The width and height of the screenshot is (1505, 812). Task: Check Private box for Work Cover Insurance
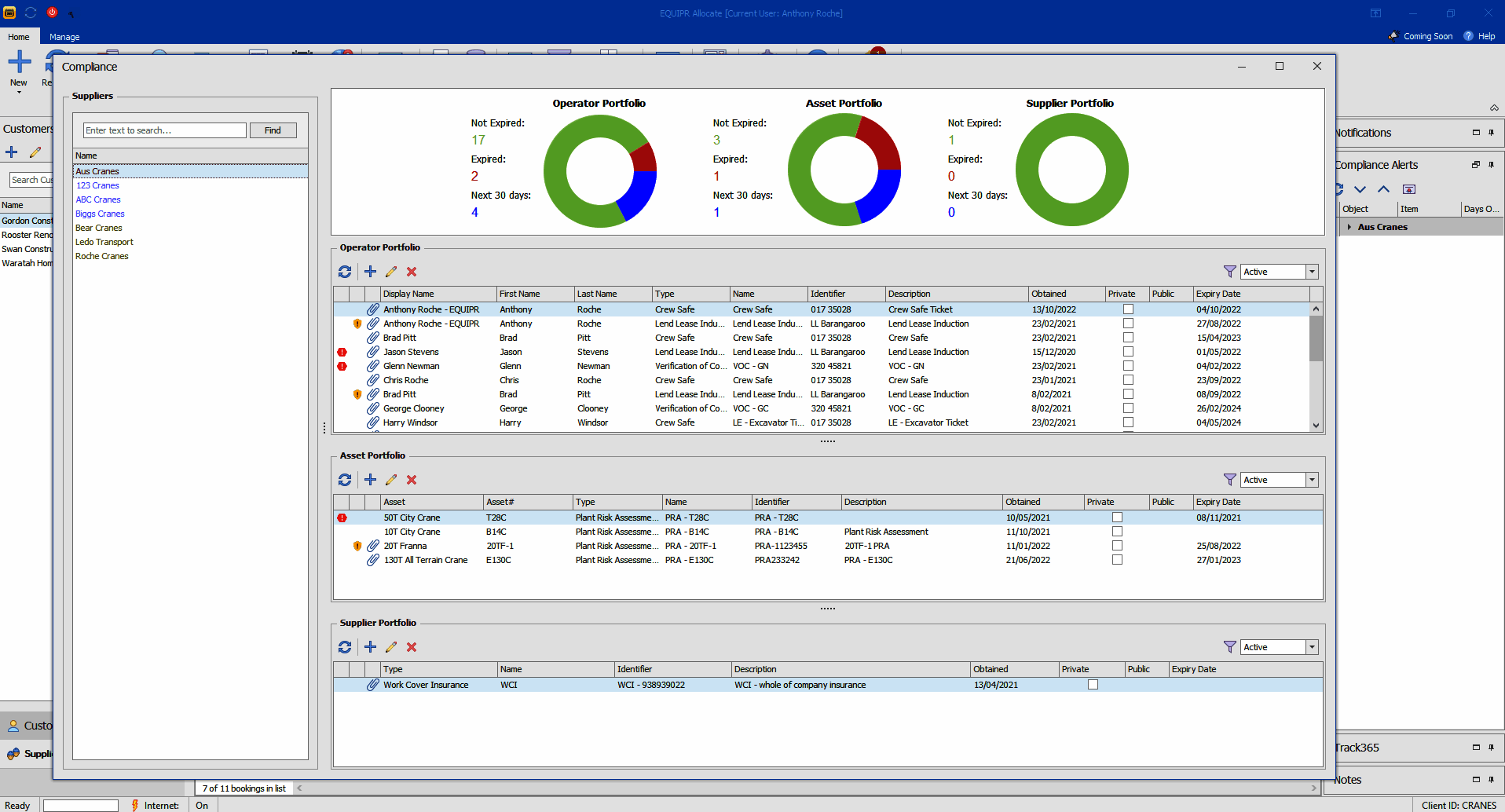pos(1093,685)
